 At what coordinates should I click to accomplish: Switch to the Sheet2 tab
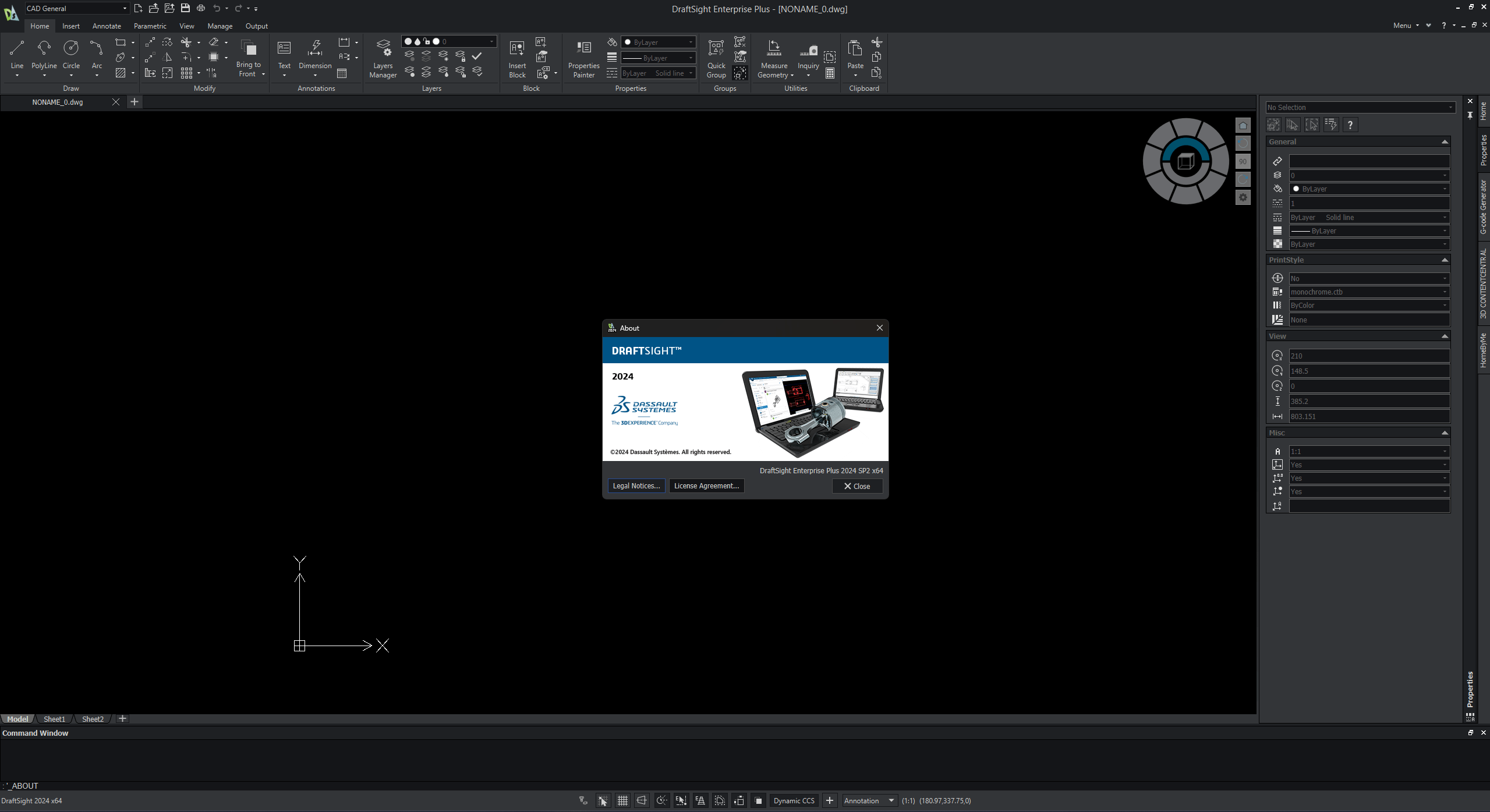tap(93, 719)
